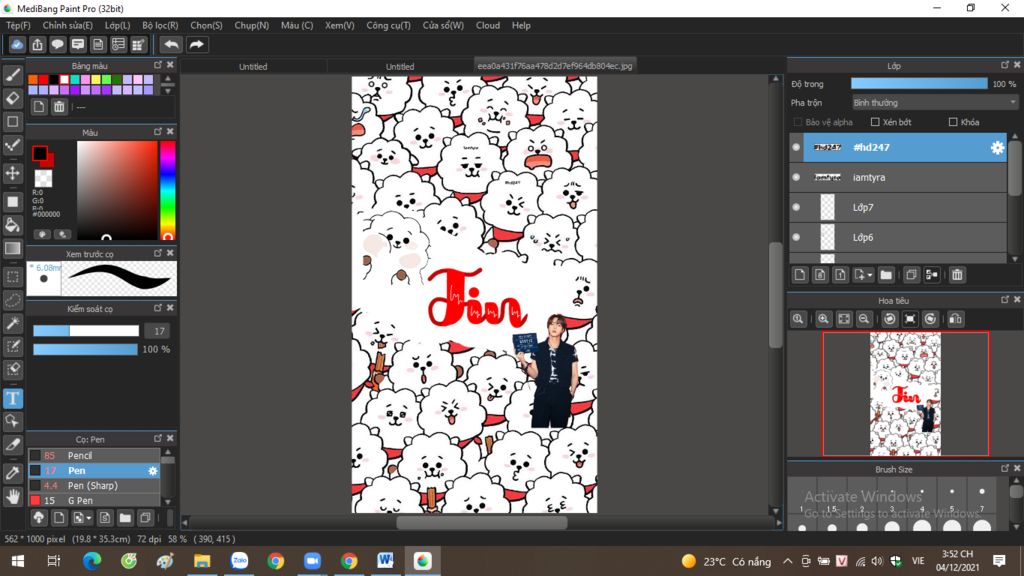
Task: Select the Lớp7 layer
Action: pyautogui.click(x=899, y=207)
